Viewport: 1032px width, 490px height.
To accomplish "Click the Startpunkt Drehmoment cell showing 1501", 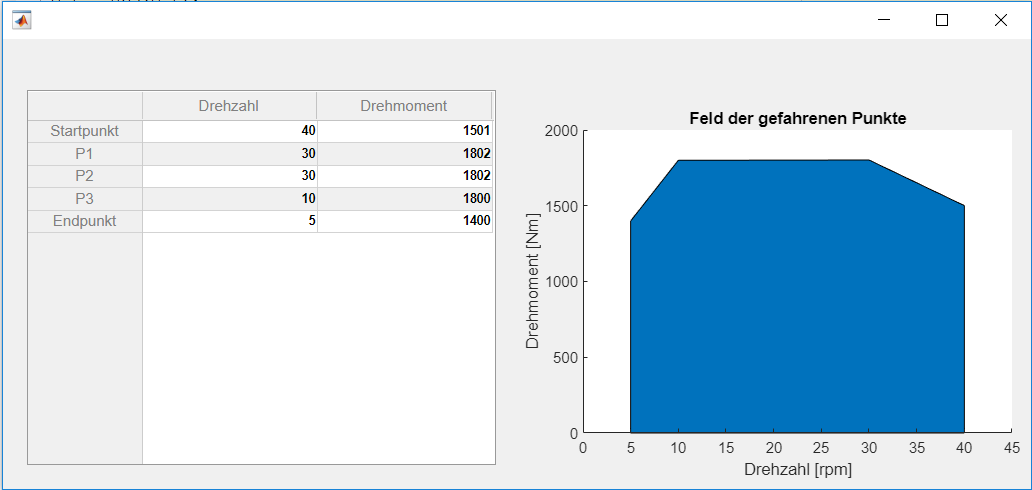I will tap(404, 131).
